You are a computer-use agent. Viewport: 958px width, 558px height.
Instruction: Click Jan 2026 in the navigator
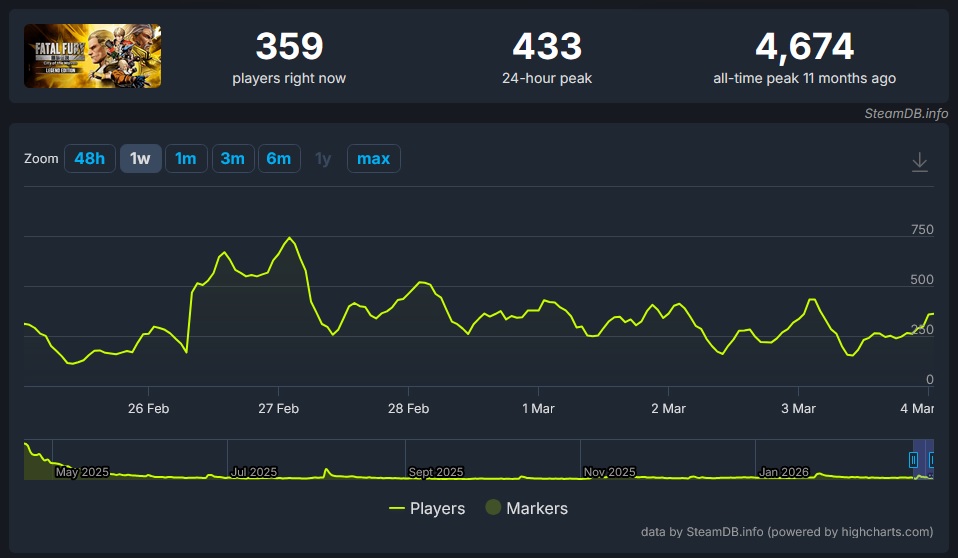click(783, 472)
